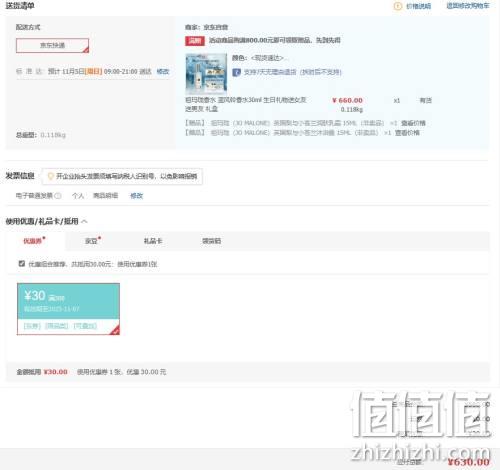
Task: Click the info circle beside 电子普通发票
Action: coord(58,196)
